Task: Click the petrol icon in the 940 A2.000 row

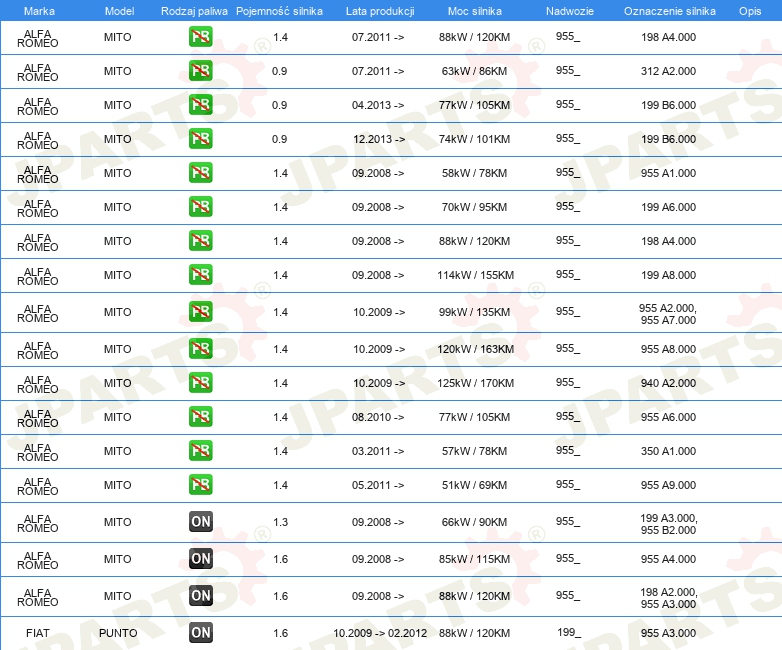Action: coord(200,383)
